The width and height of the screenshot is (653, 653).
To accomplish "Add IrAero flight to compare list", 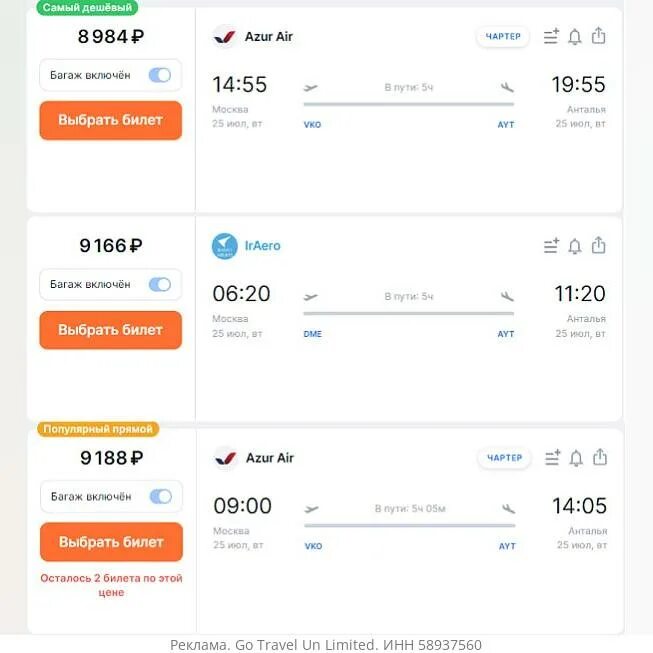I will coord(551,246).
